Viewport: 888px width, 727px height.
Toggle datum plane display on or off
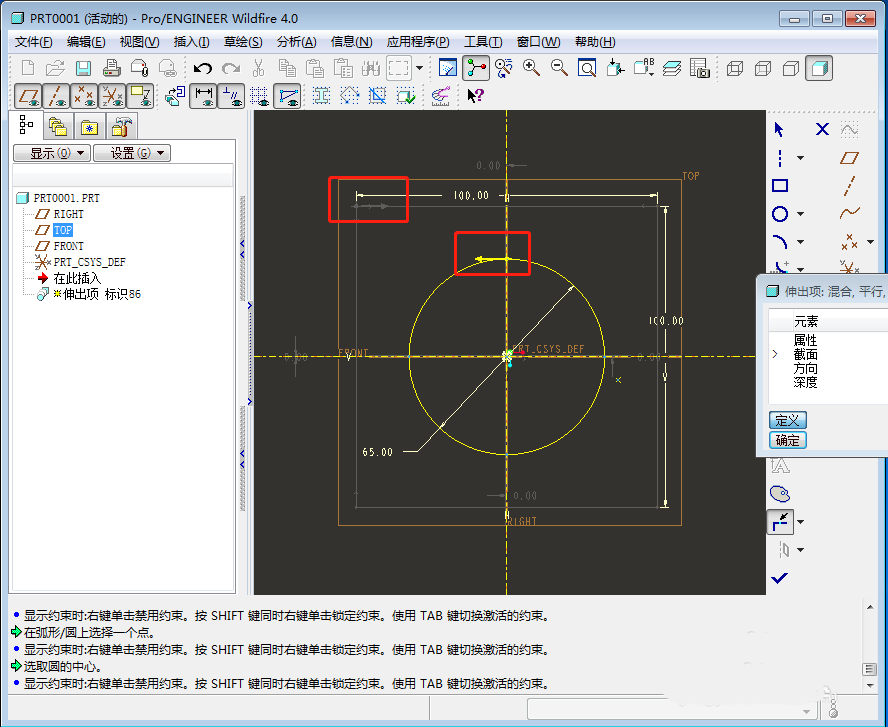27,96
